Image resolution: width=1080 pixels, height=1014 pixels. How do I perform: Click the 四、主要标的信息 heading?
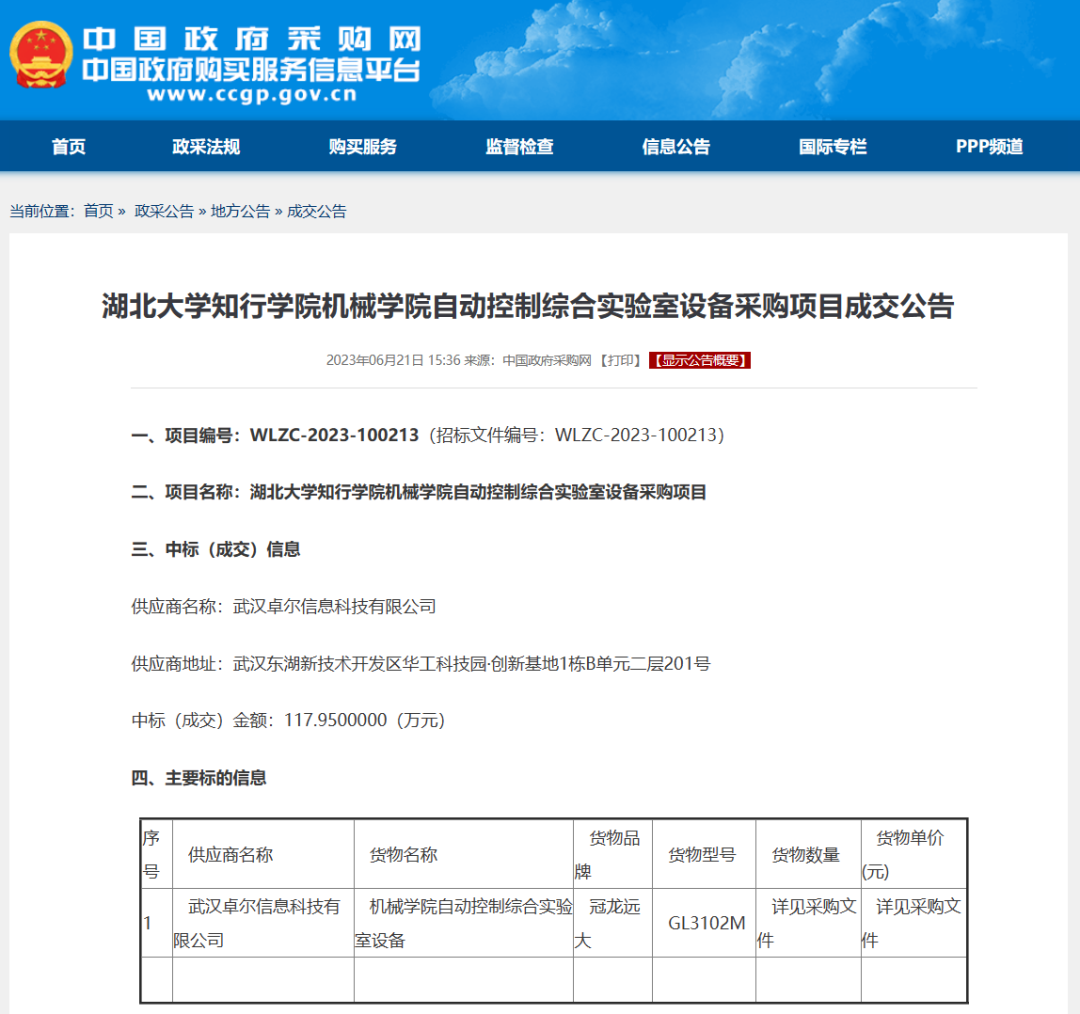199,778
